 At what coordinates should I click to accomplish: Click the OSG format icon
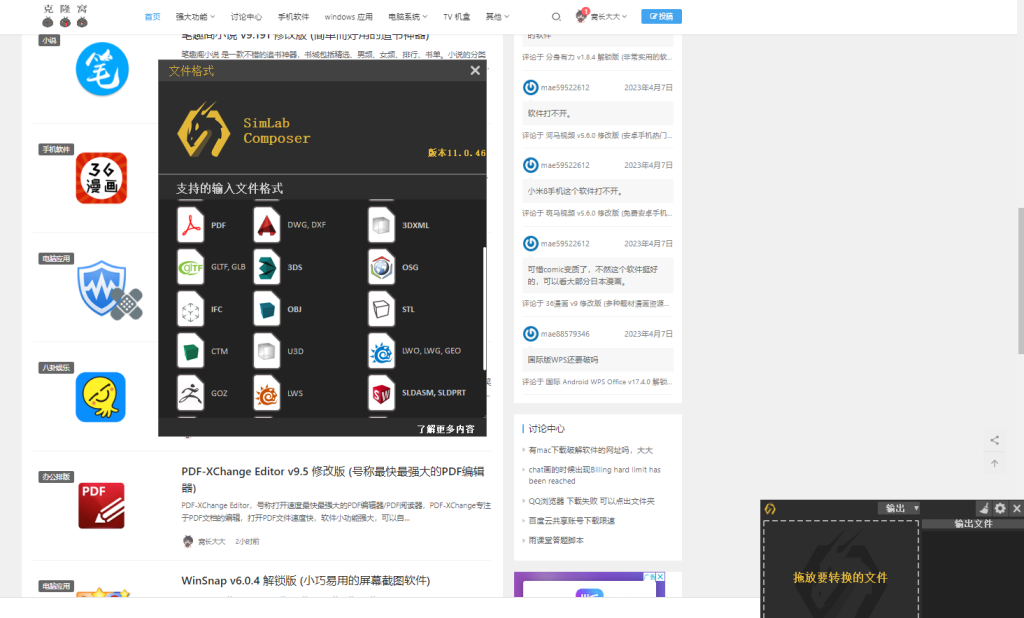click(x=381, y=267)
